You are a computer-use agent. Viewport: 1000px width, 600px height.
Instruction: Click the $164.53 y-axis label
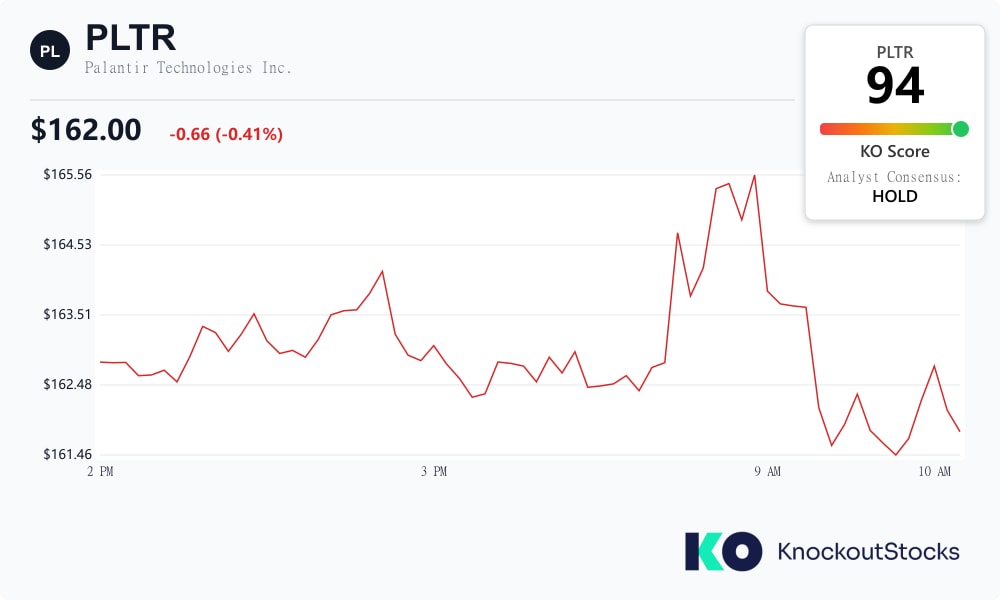[68, 245]
